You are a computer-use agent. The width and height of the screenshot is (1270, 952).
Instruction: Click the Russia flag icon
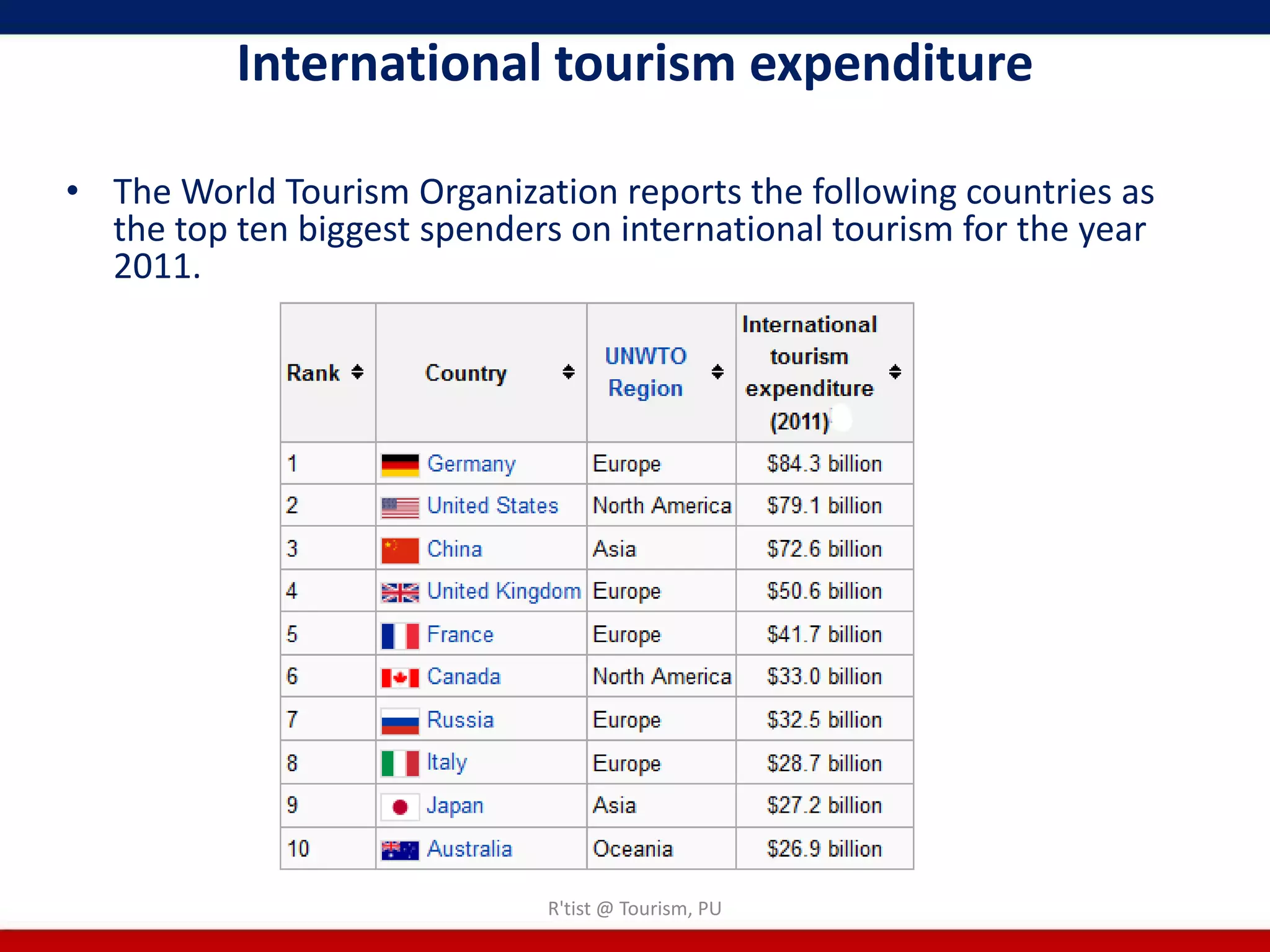pyautogui.click(x=400, y=721)
